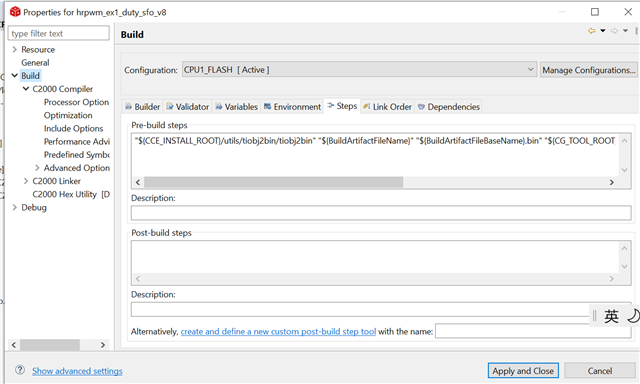
Task: Click the pre-build steps horizontal scrollbar
Action: coord(374,182)
